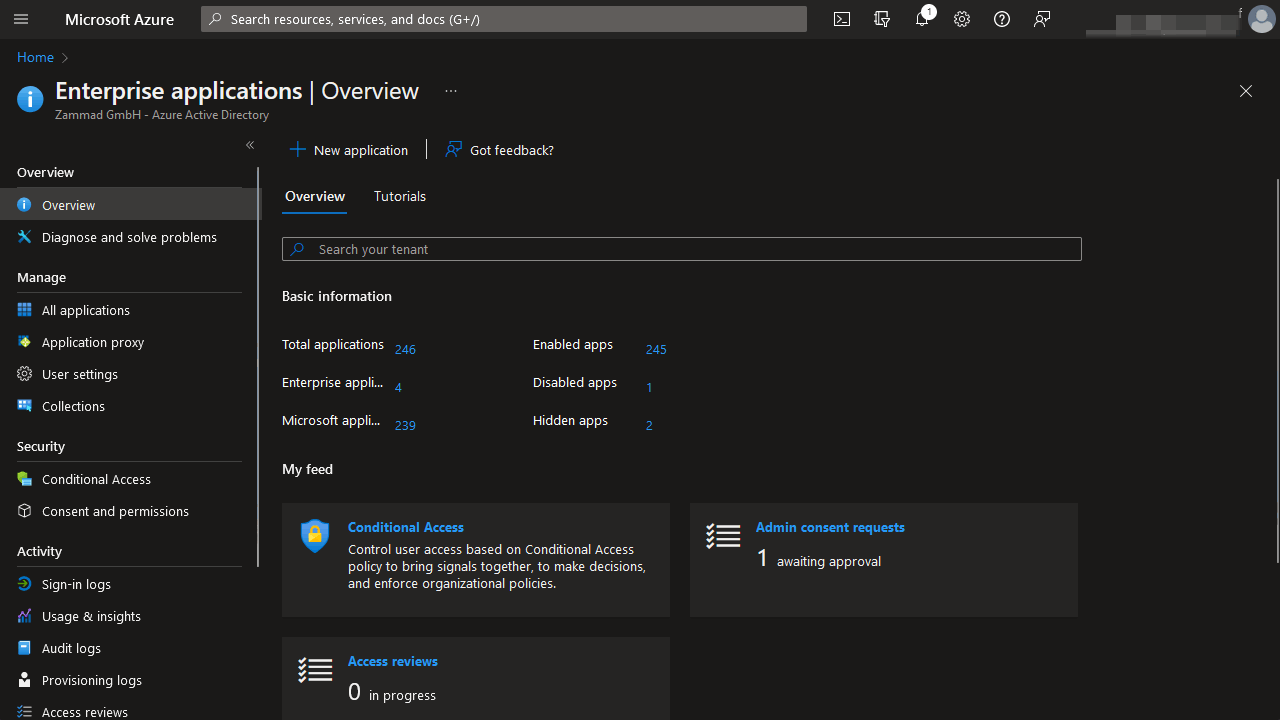
Task: Click enabled apps count 245
Action: (x=656, y=349)
